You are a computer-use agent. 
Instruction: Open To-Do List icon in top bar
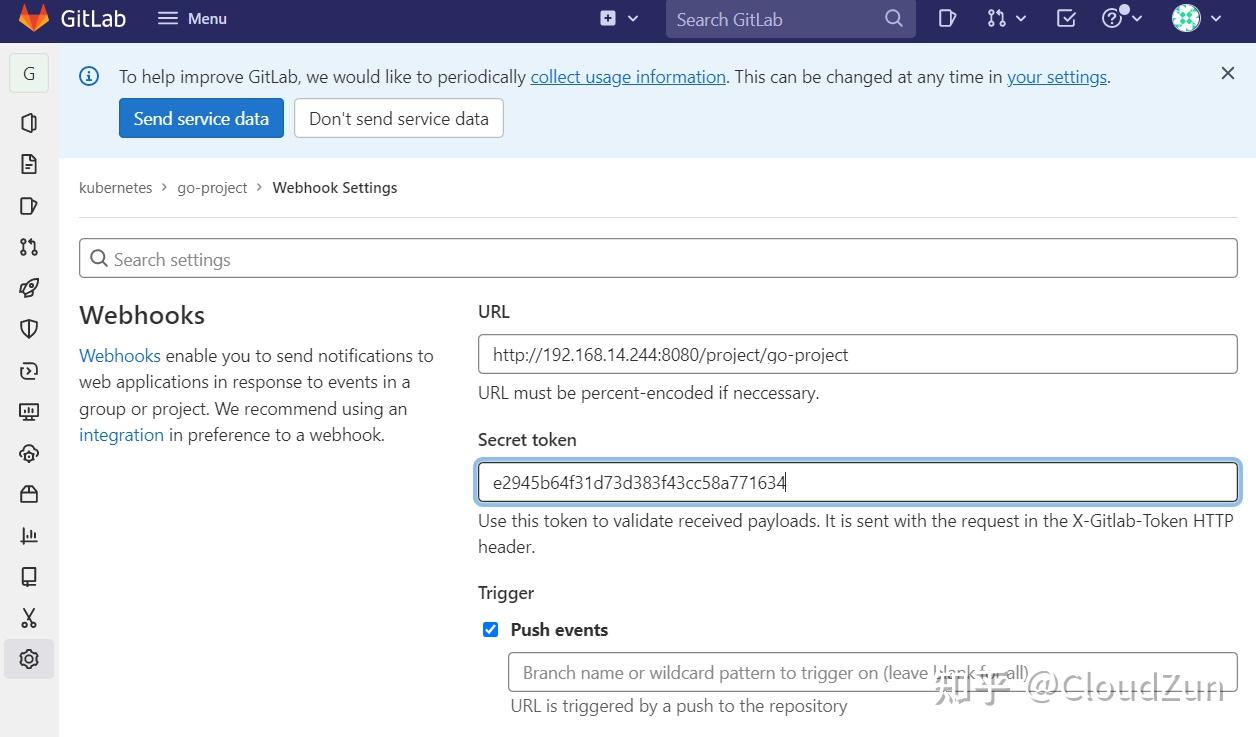1066,19
